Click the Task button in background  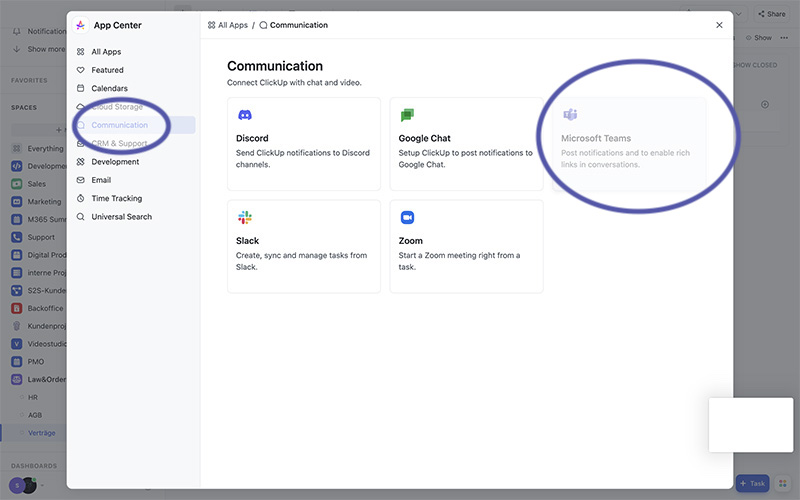point(753,483)
